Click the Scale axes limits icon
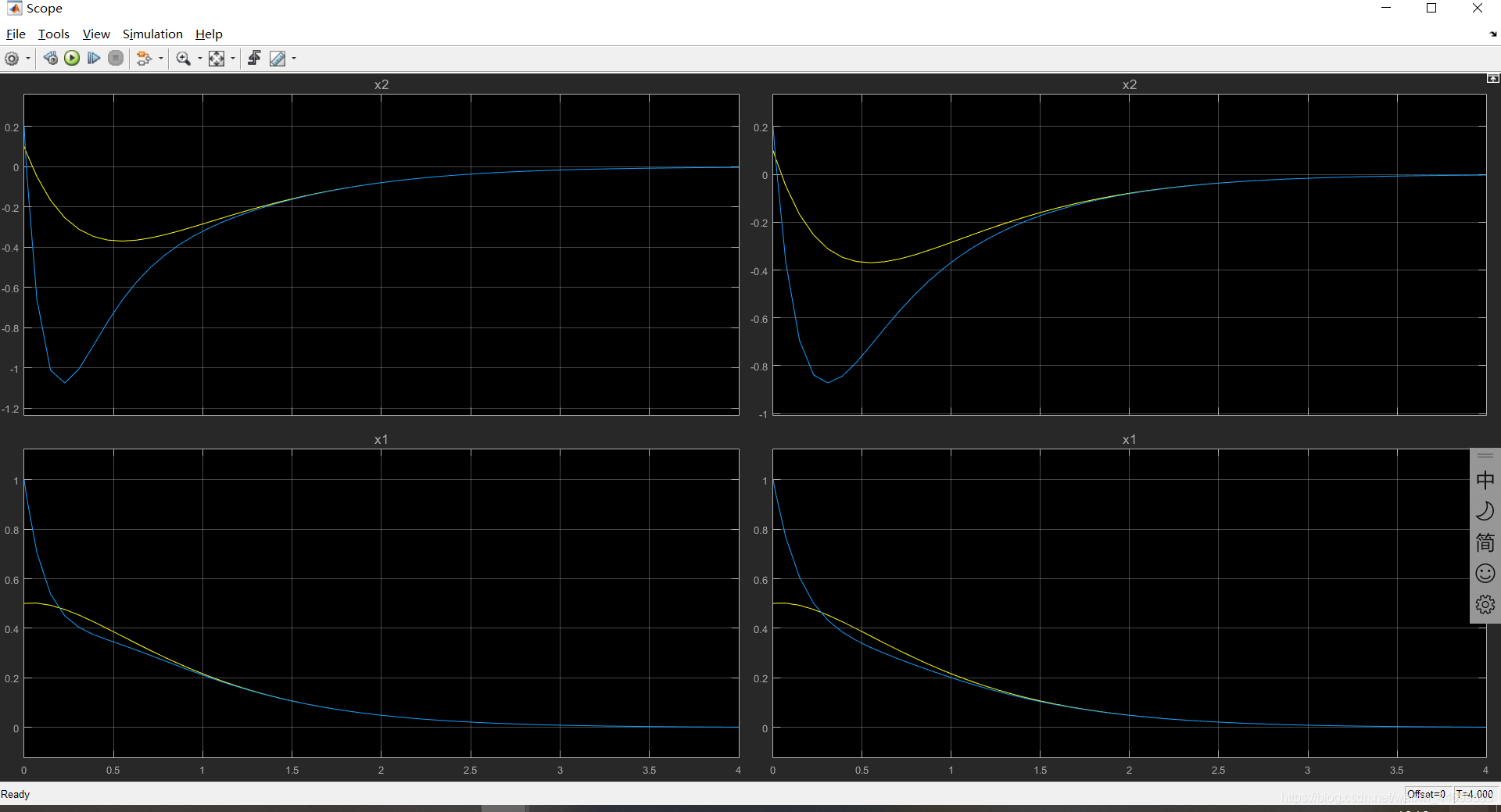This screenshot has height=812, width=1501. pos(217,59)
